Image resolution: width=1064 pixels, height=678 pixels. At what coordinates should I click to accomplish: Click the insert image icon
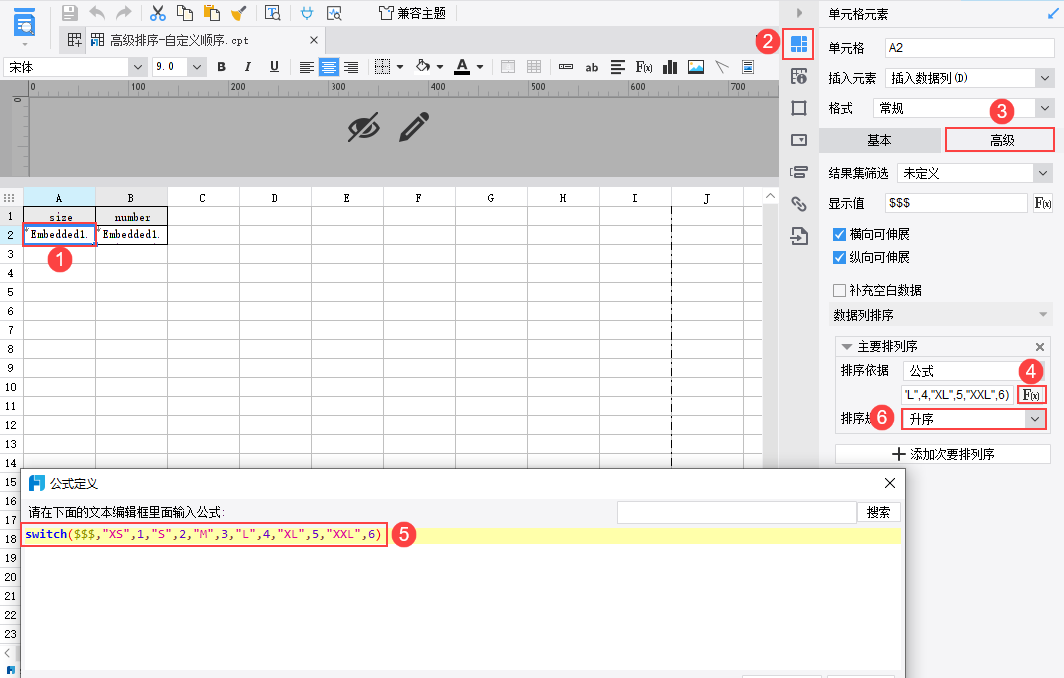pos(696,67)
